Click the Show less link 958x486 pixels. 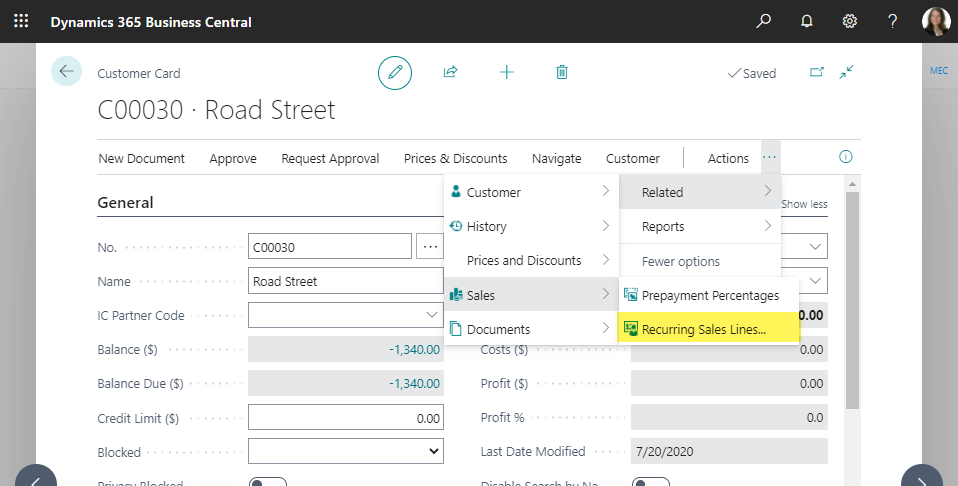(x=804, y=204)
